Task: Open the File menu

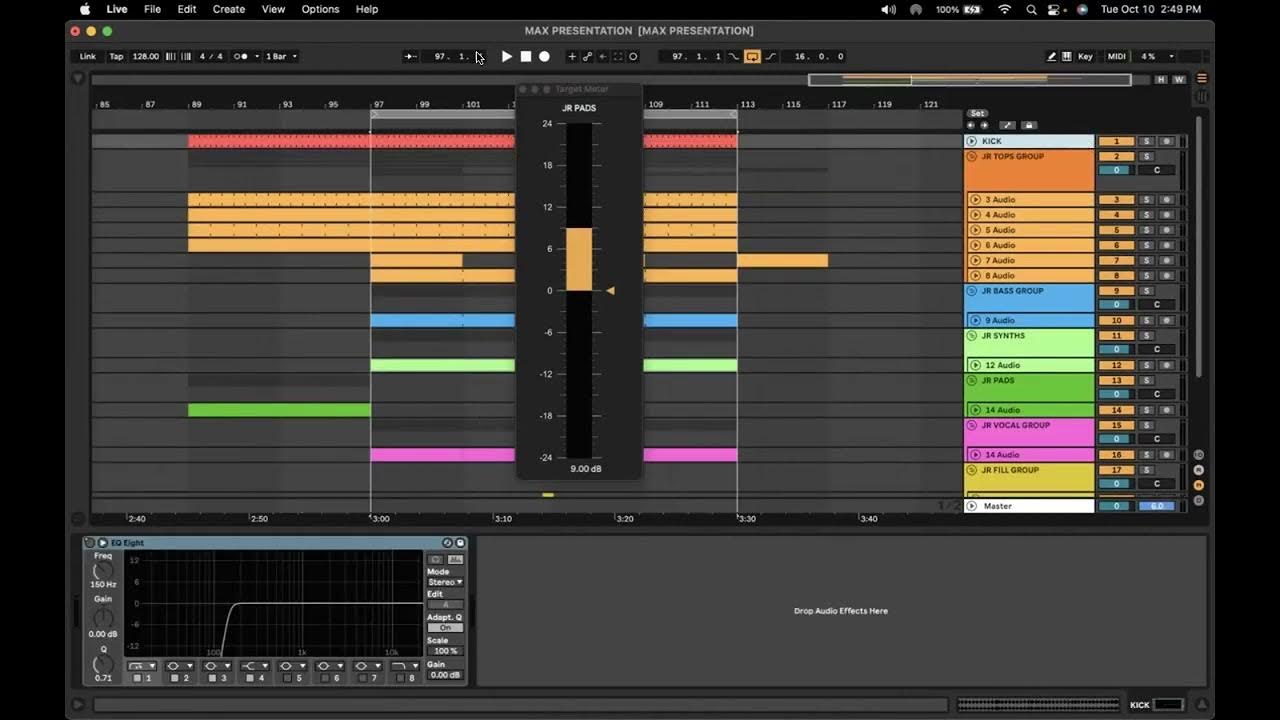Action: coord(152,9)
